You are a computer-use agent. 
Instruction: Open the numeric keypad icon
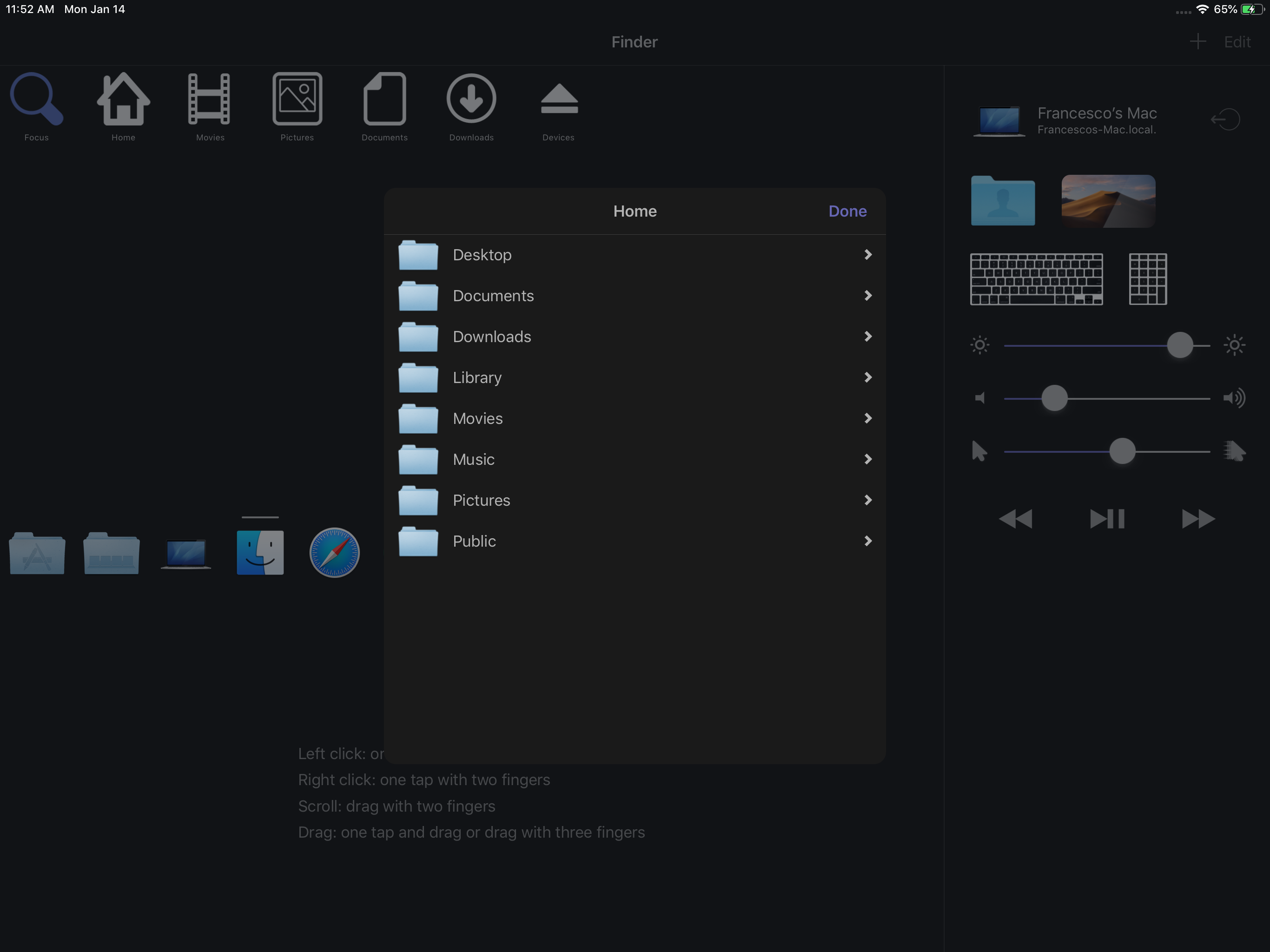click(x=1147, y=279)
